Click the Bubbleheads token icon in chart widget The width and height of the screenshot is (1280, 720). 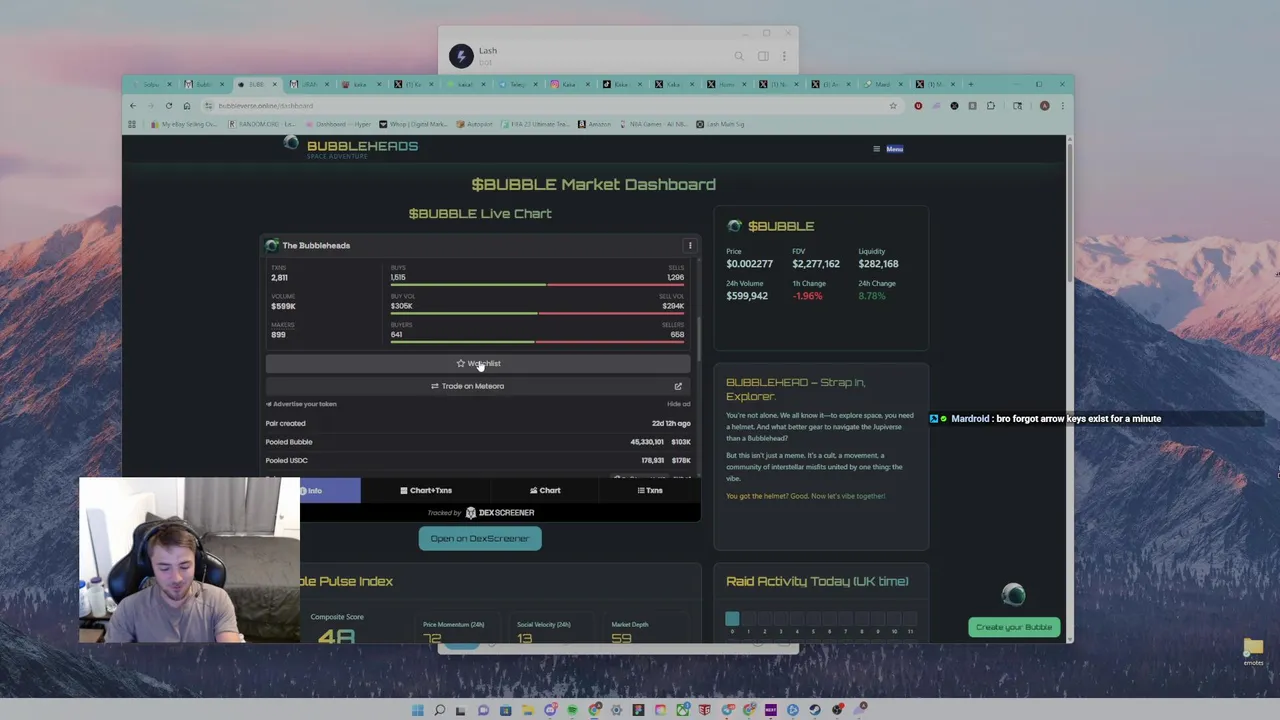[x=272, y=245]
